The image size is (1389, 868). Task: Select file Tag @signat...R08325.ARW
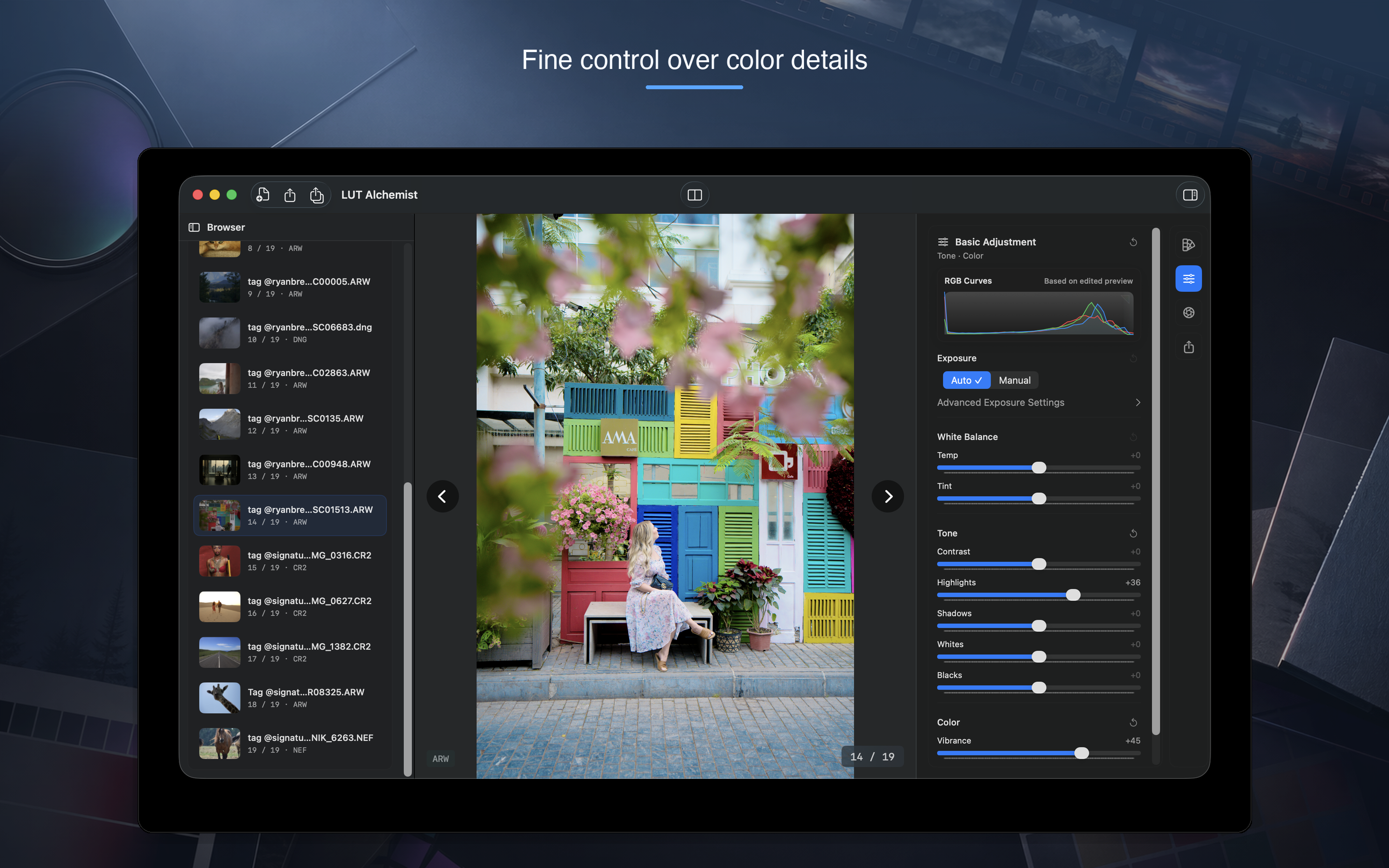point(290,698)
